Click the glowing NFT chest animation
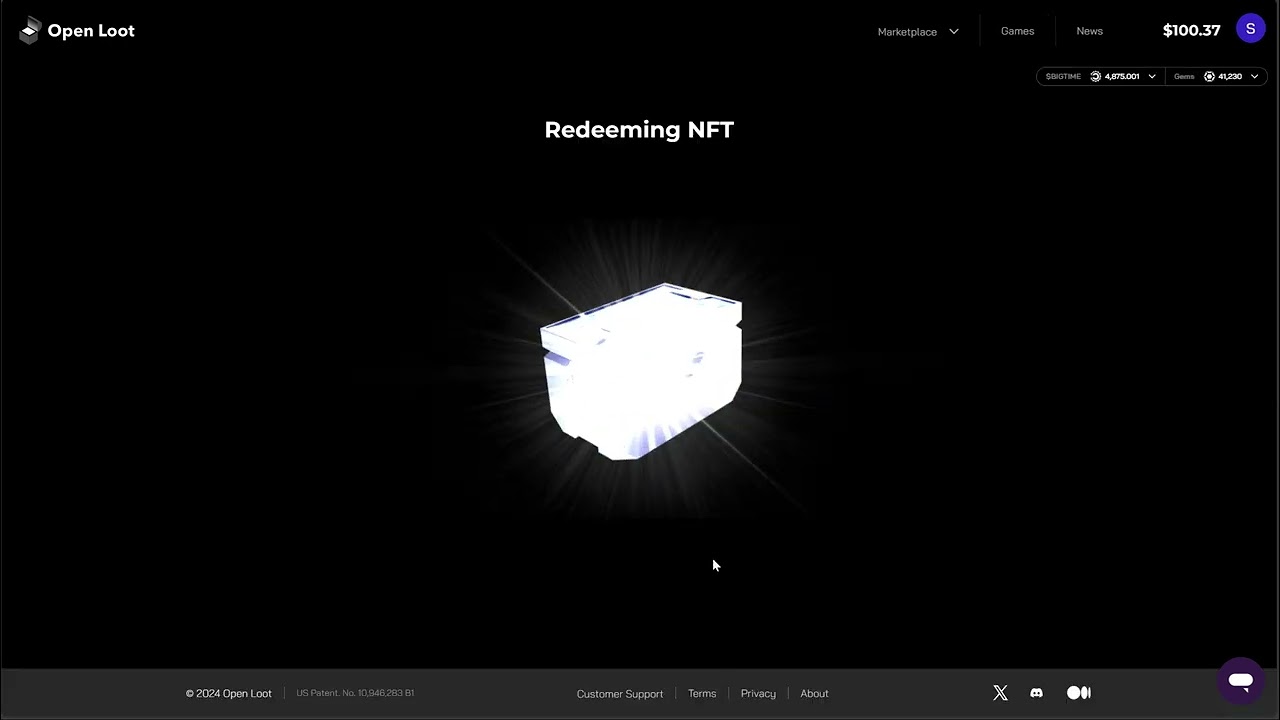Viewport: 1280px width, 720px height. [641, 371]
